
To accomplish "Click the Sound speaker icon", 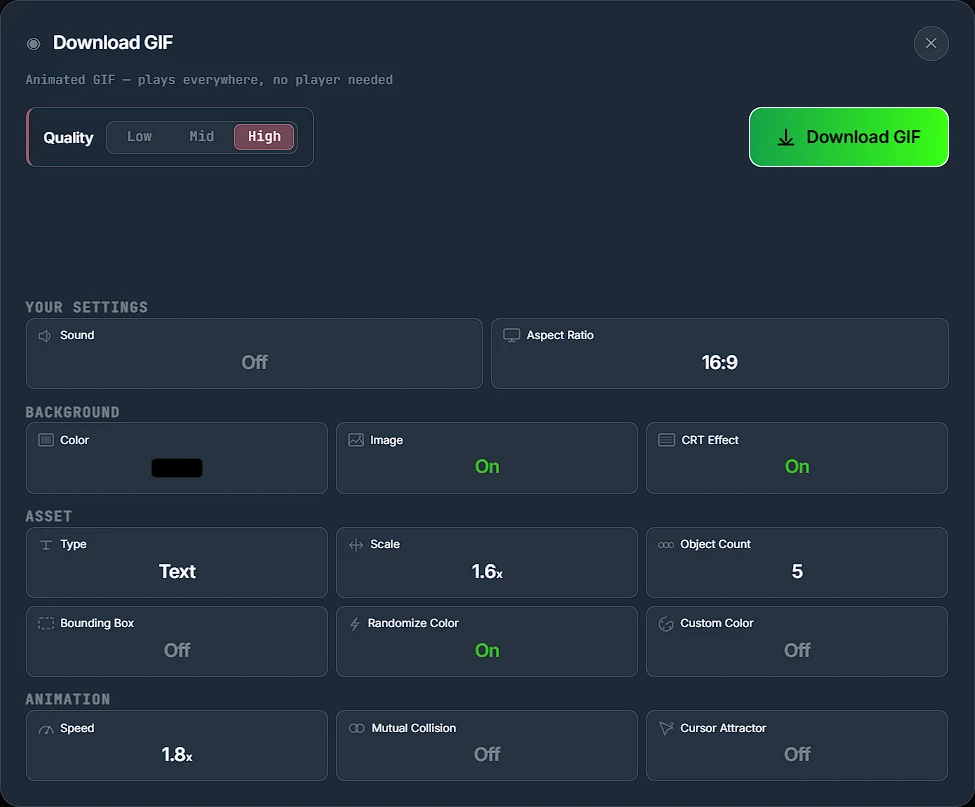I will coord(45,336).
